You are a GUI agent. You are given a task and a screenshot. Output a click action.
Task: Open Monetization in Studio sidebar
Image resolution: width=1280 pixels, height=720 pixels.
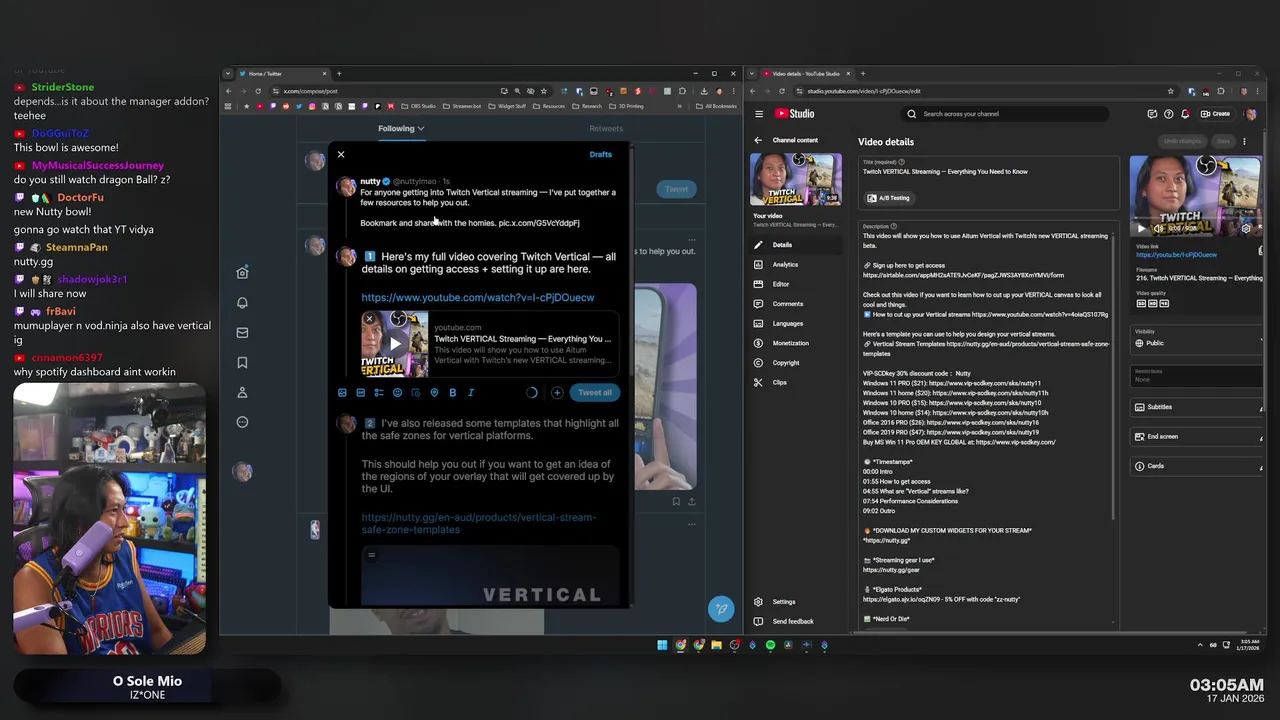[x=796, y=343]
